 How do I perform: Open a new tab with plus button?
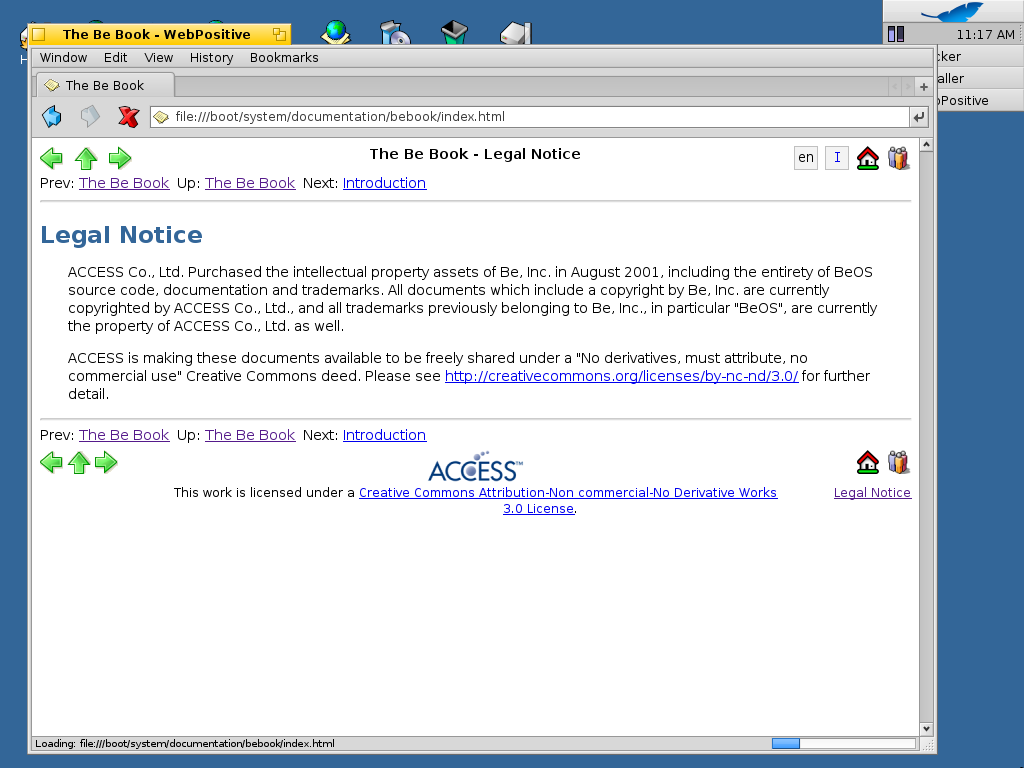[923, 86]
